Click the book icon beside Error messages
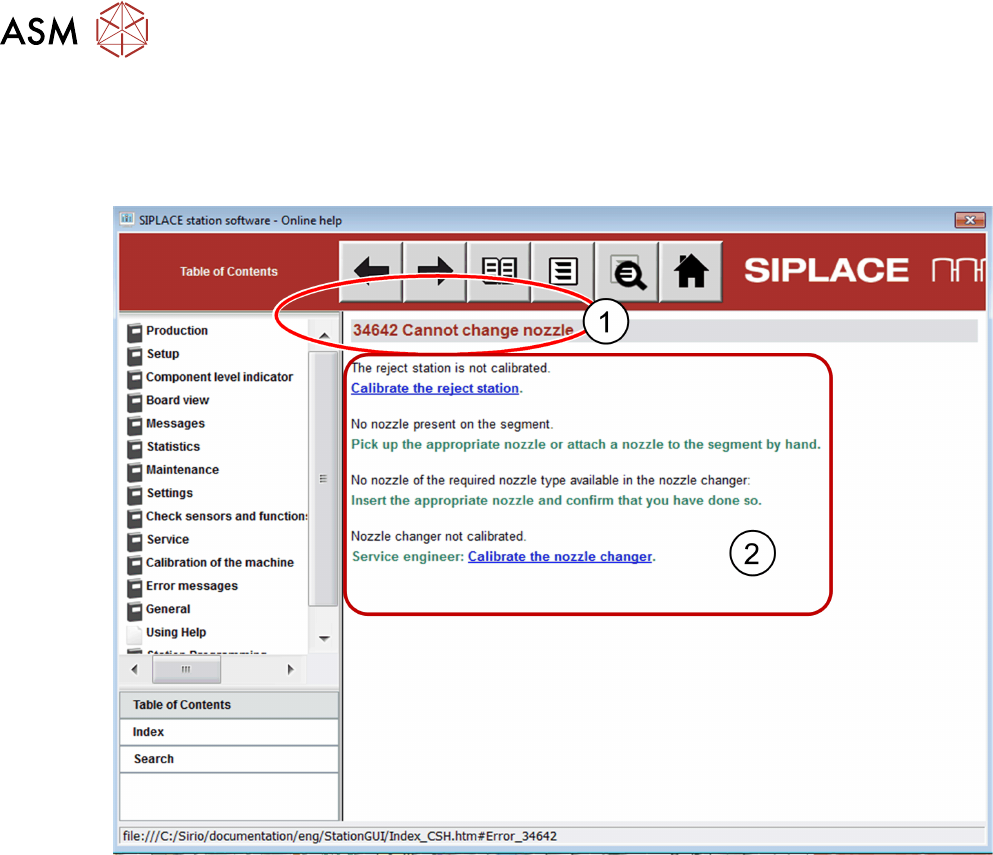Viewport: 993px width, 855px height. (x=134, y=587)
